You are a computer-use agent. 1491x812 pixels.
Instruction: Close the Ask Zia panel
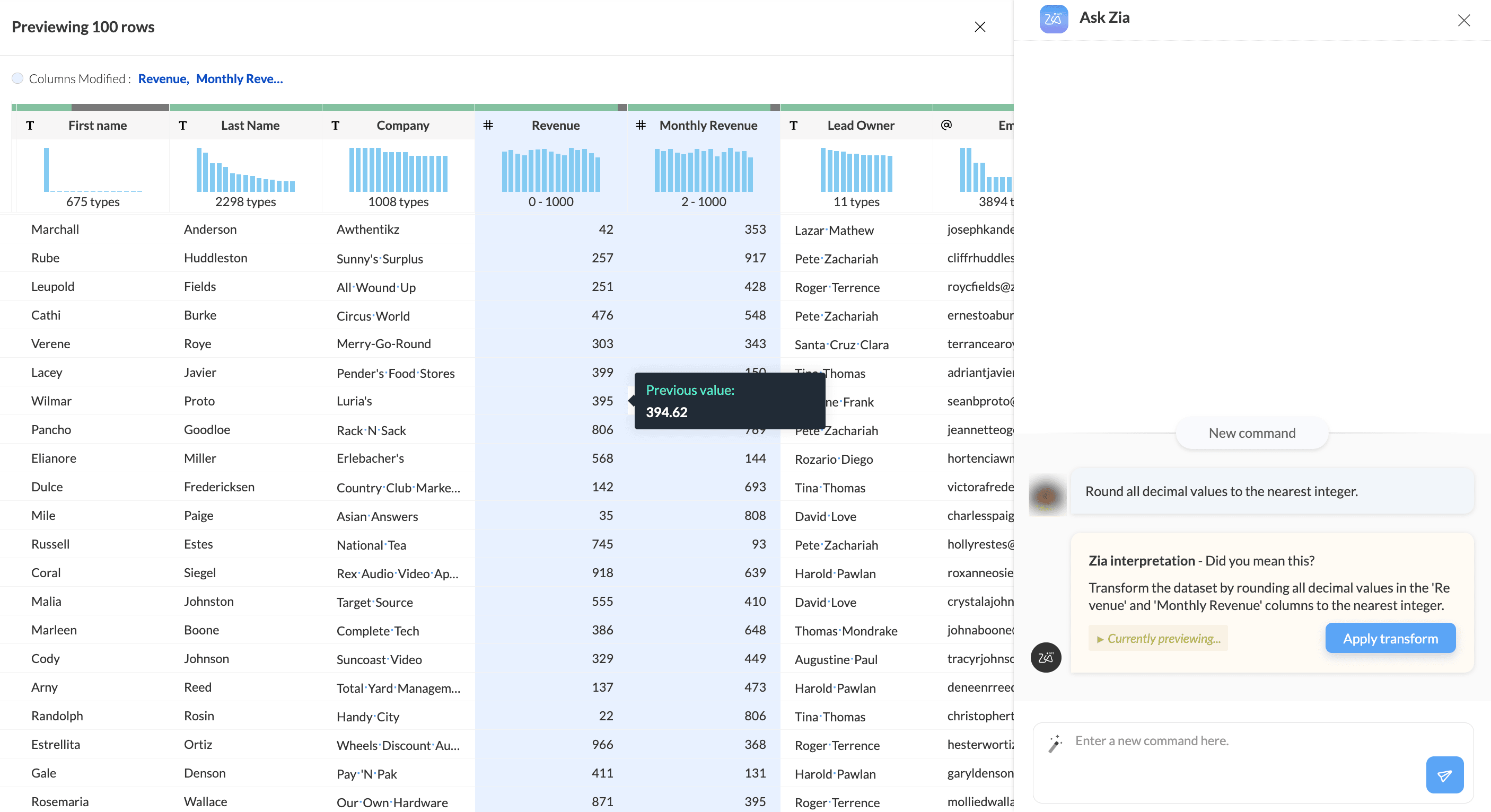(x=1463, y=20)
